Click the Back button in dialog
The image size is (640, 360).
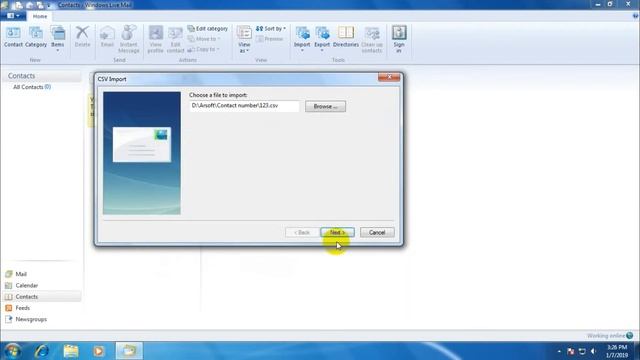pyautogui.click(x=302, y=232)
